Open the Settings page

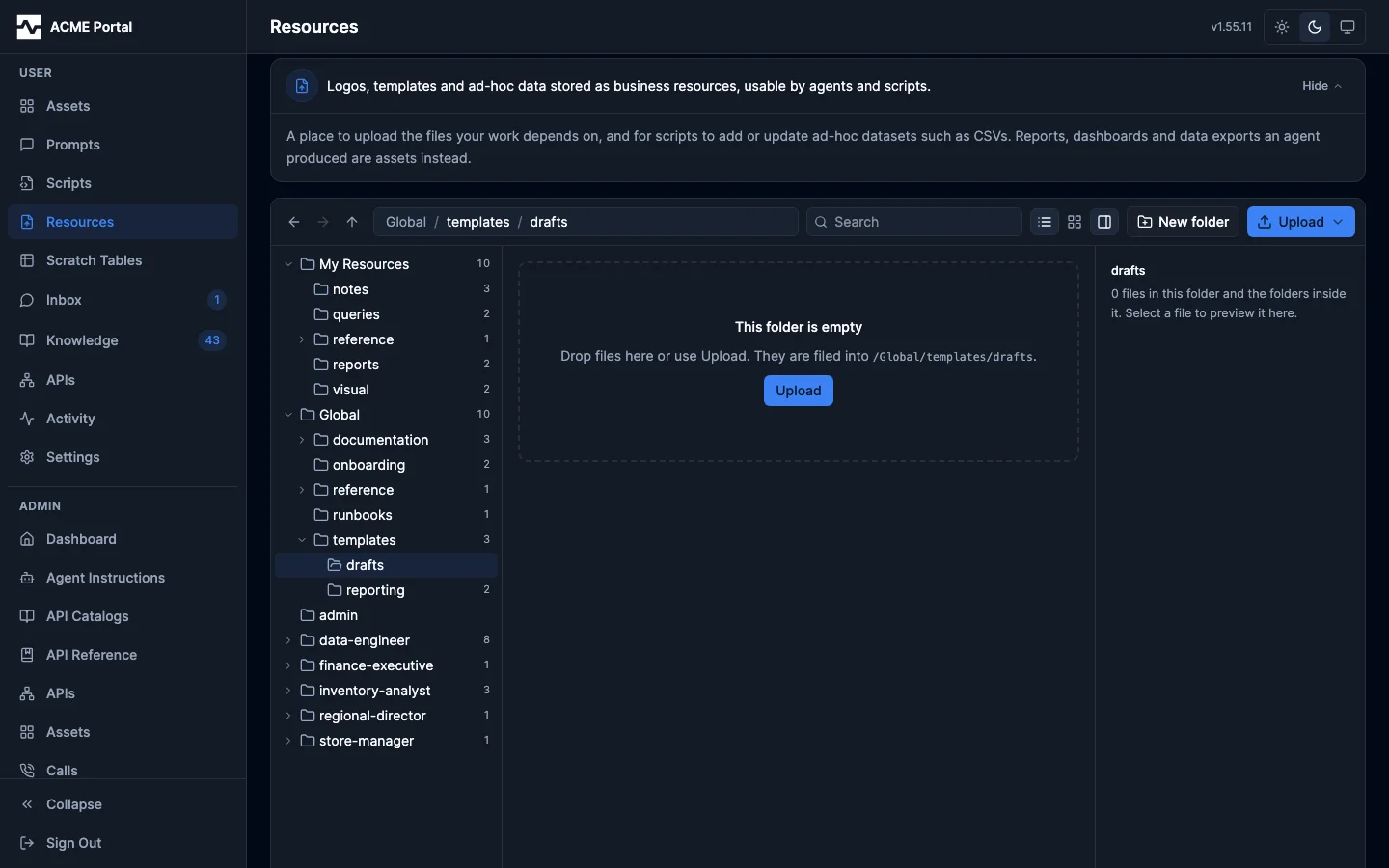pos(123,457)
